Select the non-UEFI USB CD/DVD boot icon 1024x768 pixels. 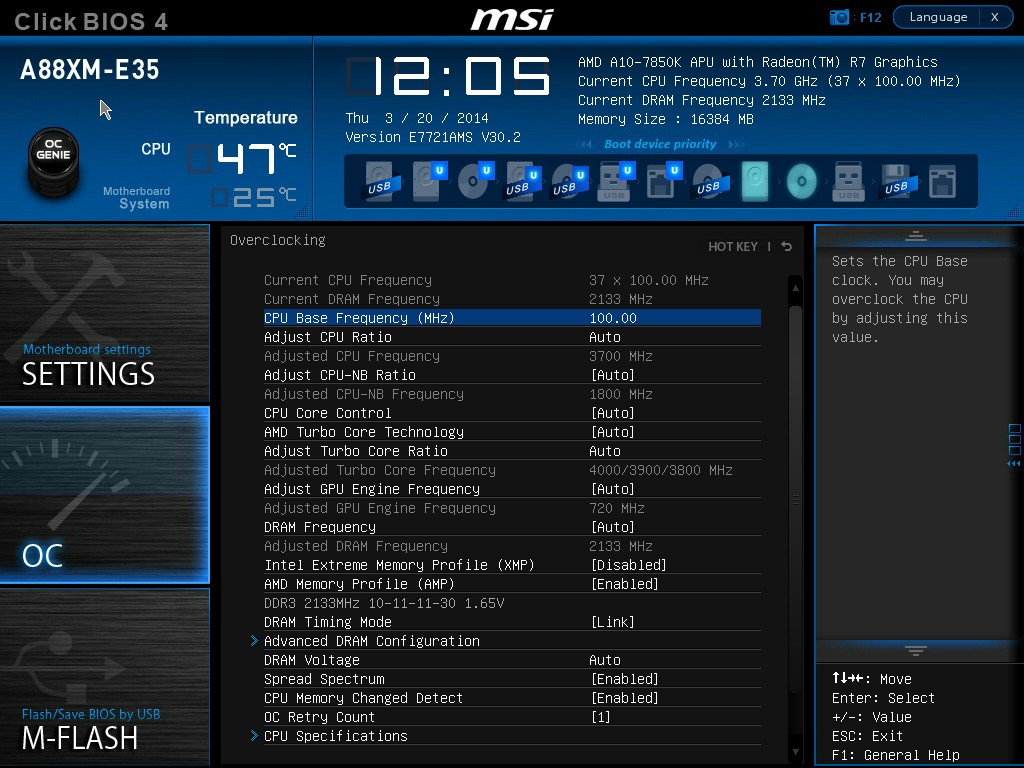click(x=708, y=182)
